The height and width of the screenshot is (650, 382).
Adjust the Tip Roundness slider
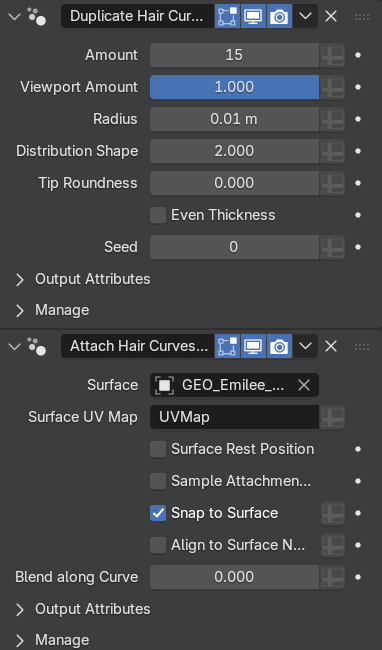(234, 183)
